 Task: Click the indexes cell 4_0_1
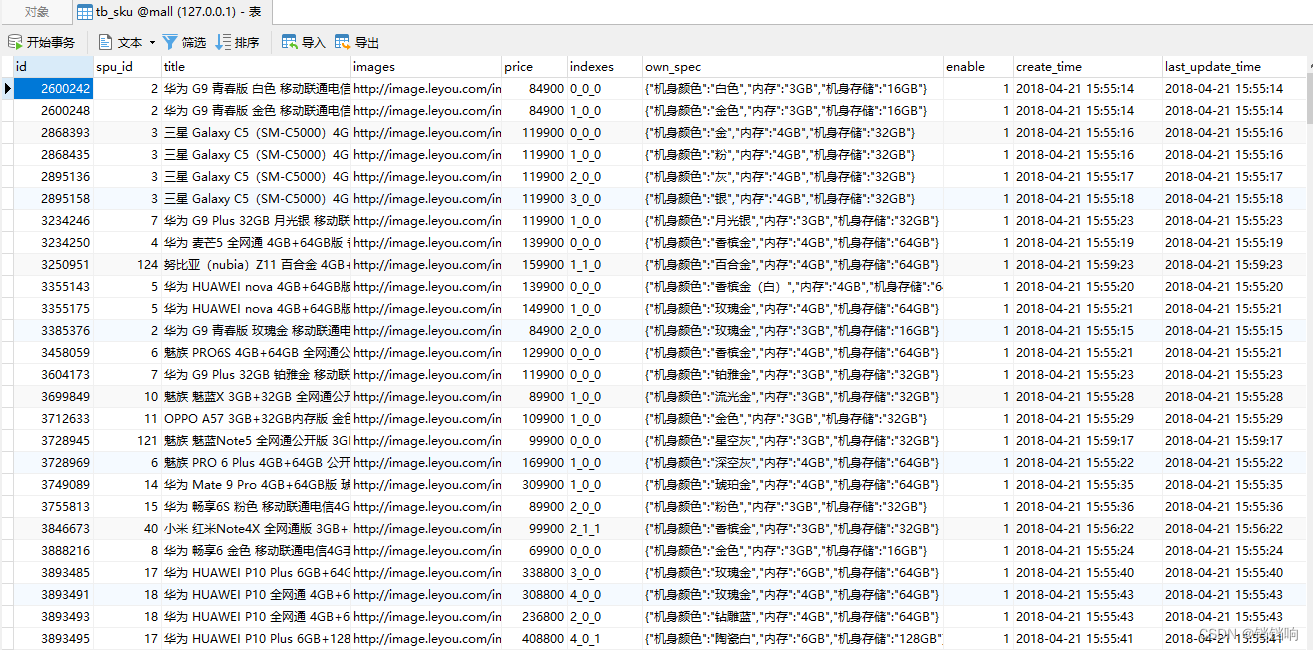tap(605, 638)
